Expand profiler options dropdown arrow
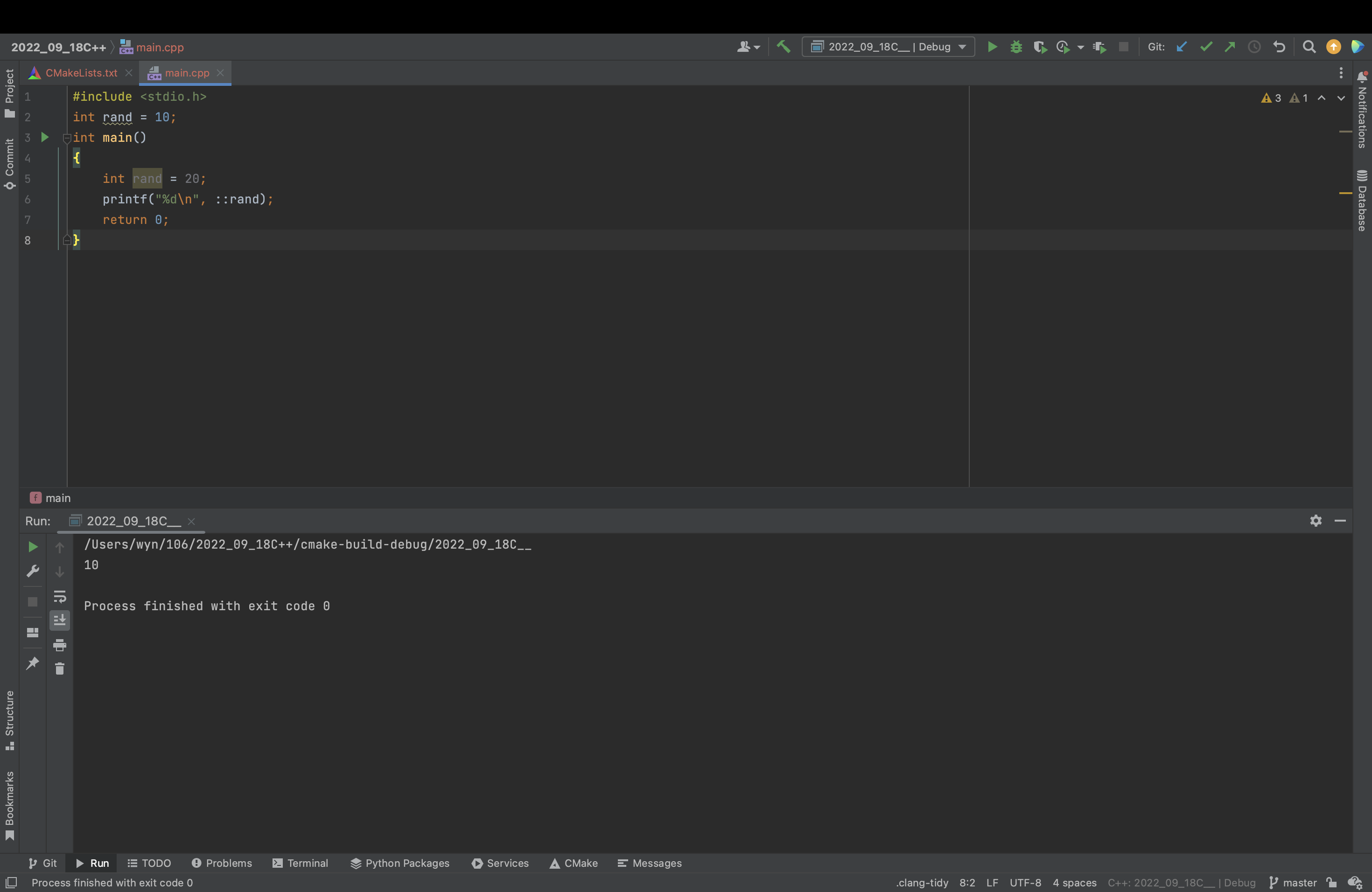 click(1081, 47)
